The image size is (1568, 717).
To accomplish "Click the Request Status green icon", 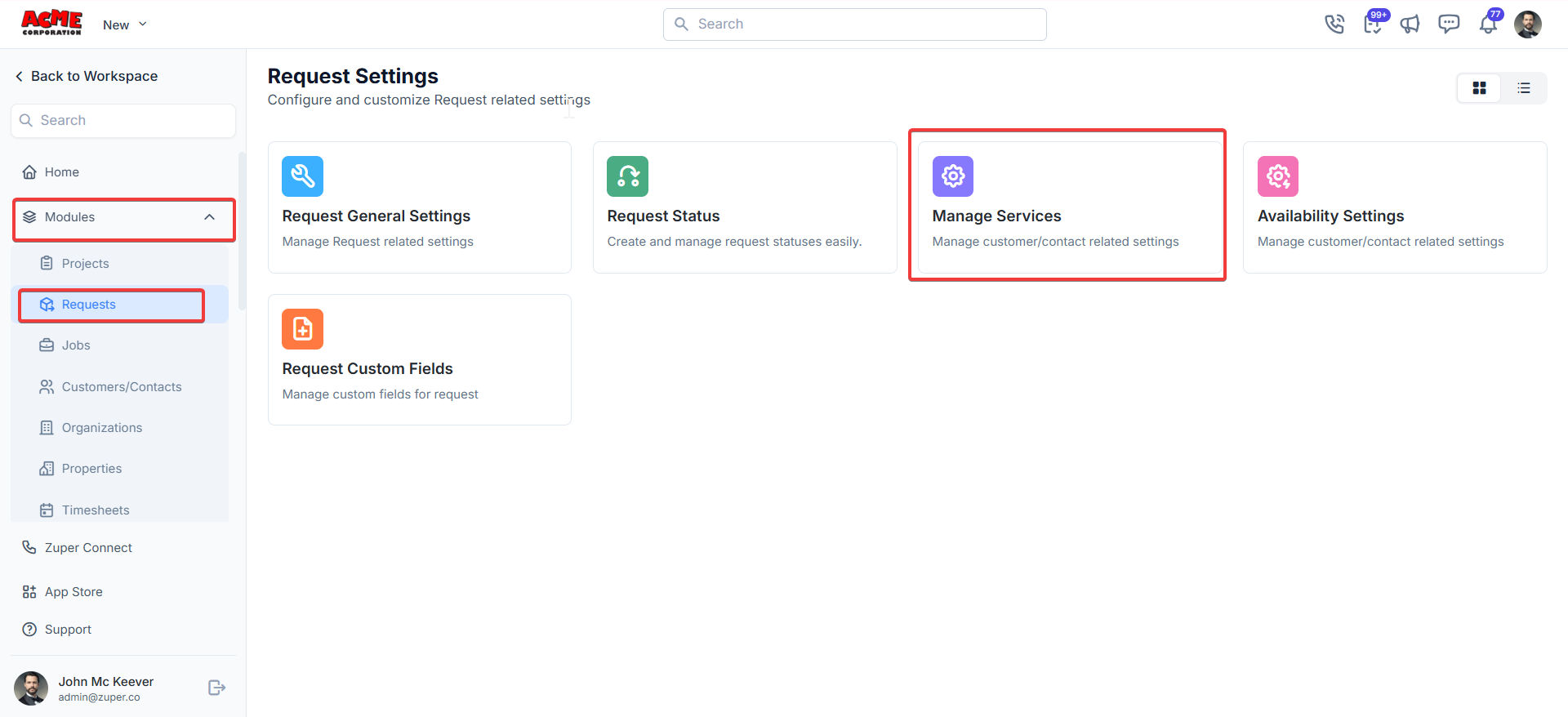I will pyautogui.click(x=627, y=176).
